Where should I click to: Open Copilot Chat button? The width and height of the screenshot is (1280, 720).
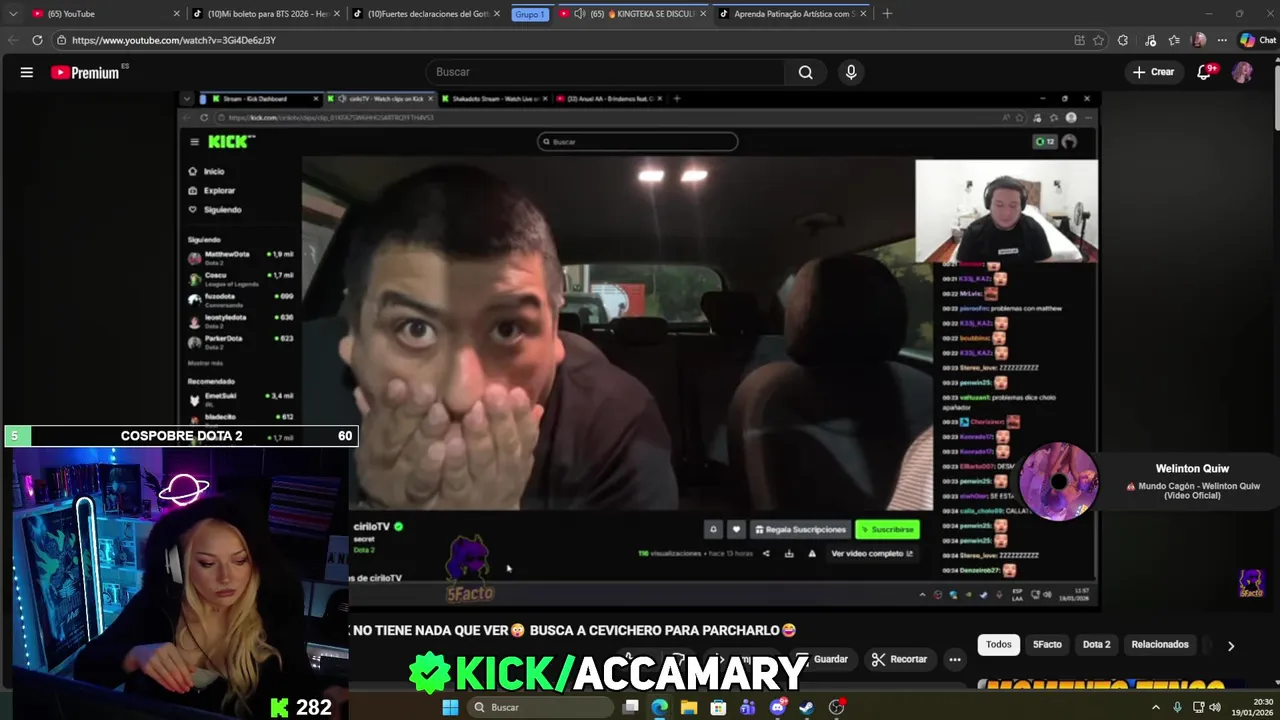[x=1258, y=40]
